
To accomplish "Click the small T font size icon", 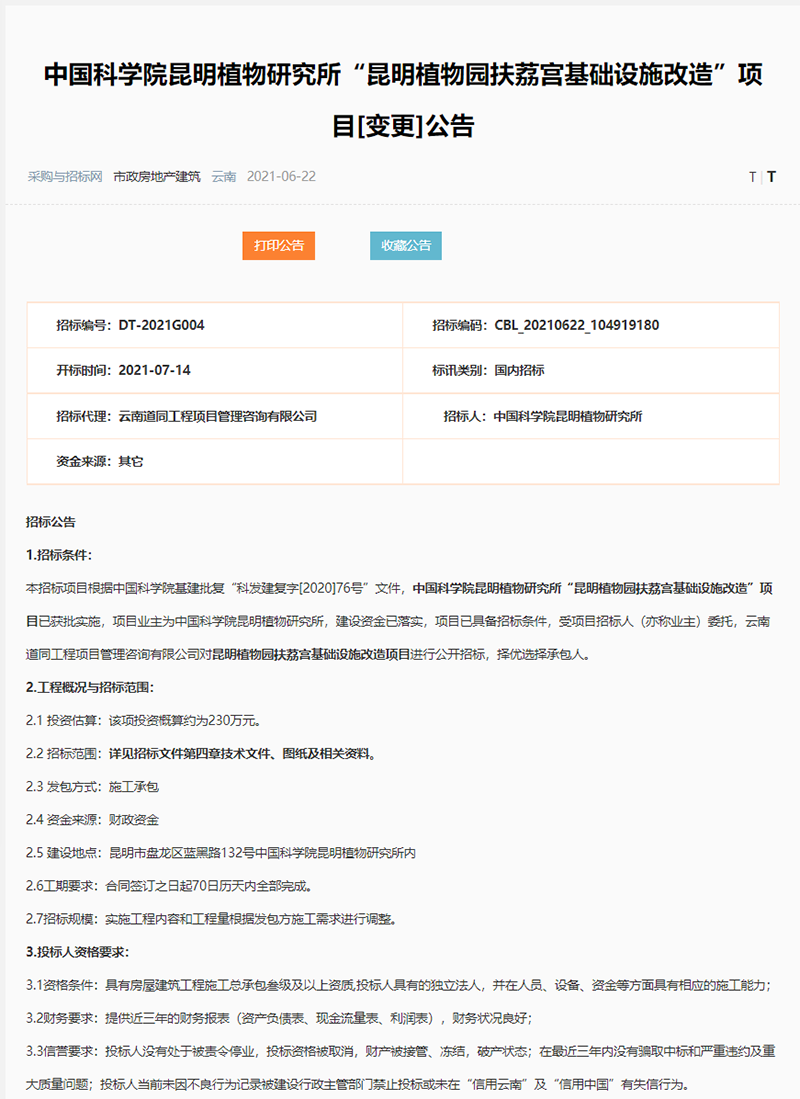I will (x=752, y=177).
